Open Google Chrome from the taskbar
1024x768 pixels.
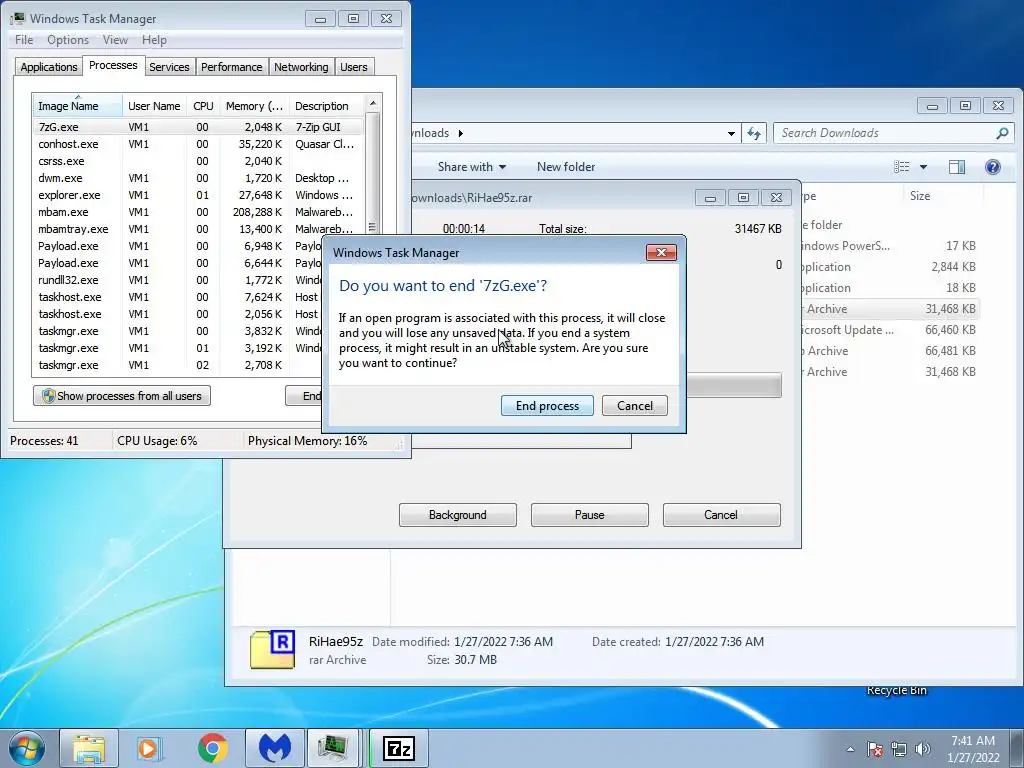[x=212, y=748]
